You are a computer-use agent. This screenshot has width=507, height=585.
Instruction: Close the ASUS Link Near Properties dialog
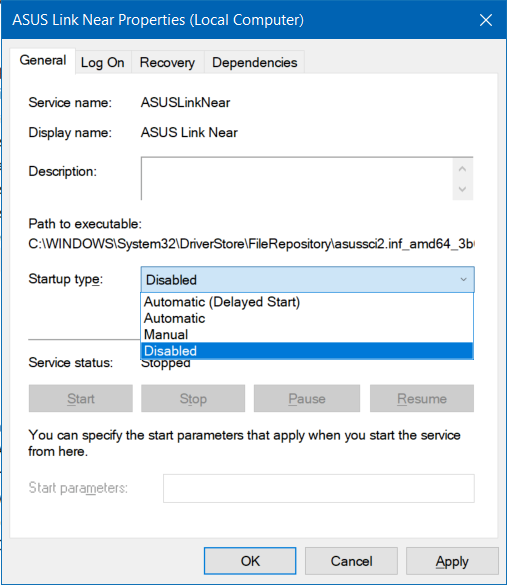click(x=485, y=20)
